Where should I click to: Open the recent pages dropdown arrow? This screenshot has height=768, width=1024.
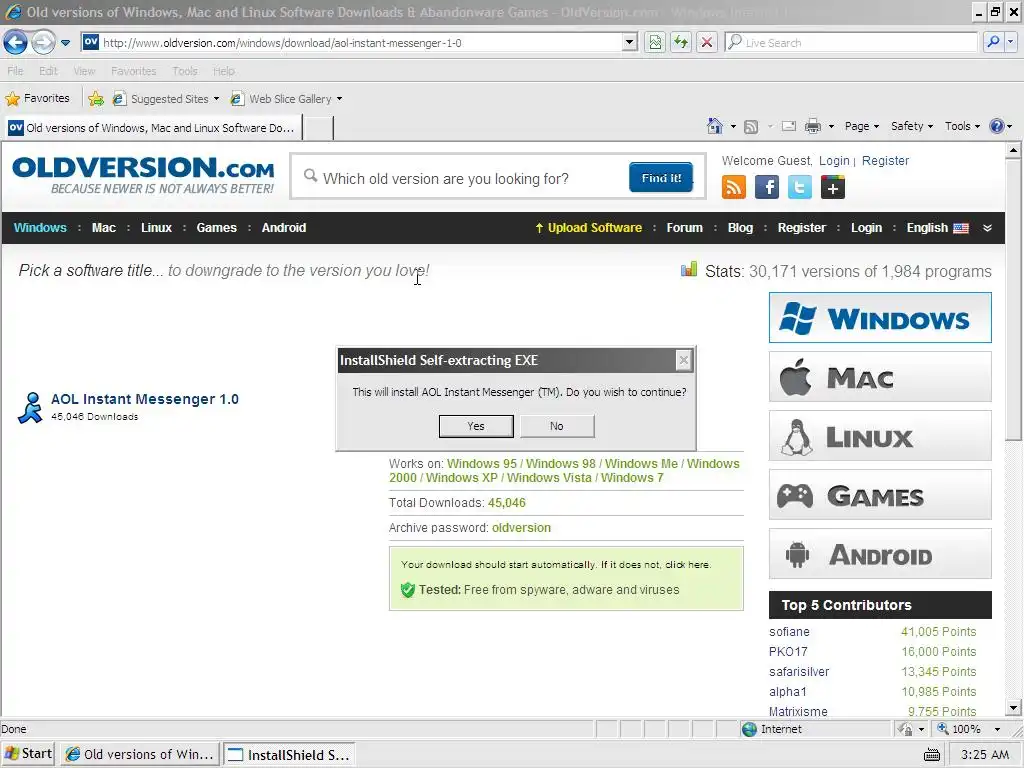[x=65, y=43]
